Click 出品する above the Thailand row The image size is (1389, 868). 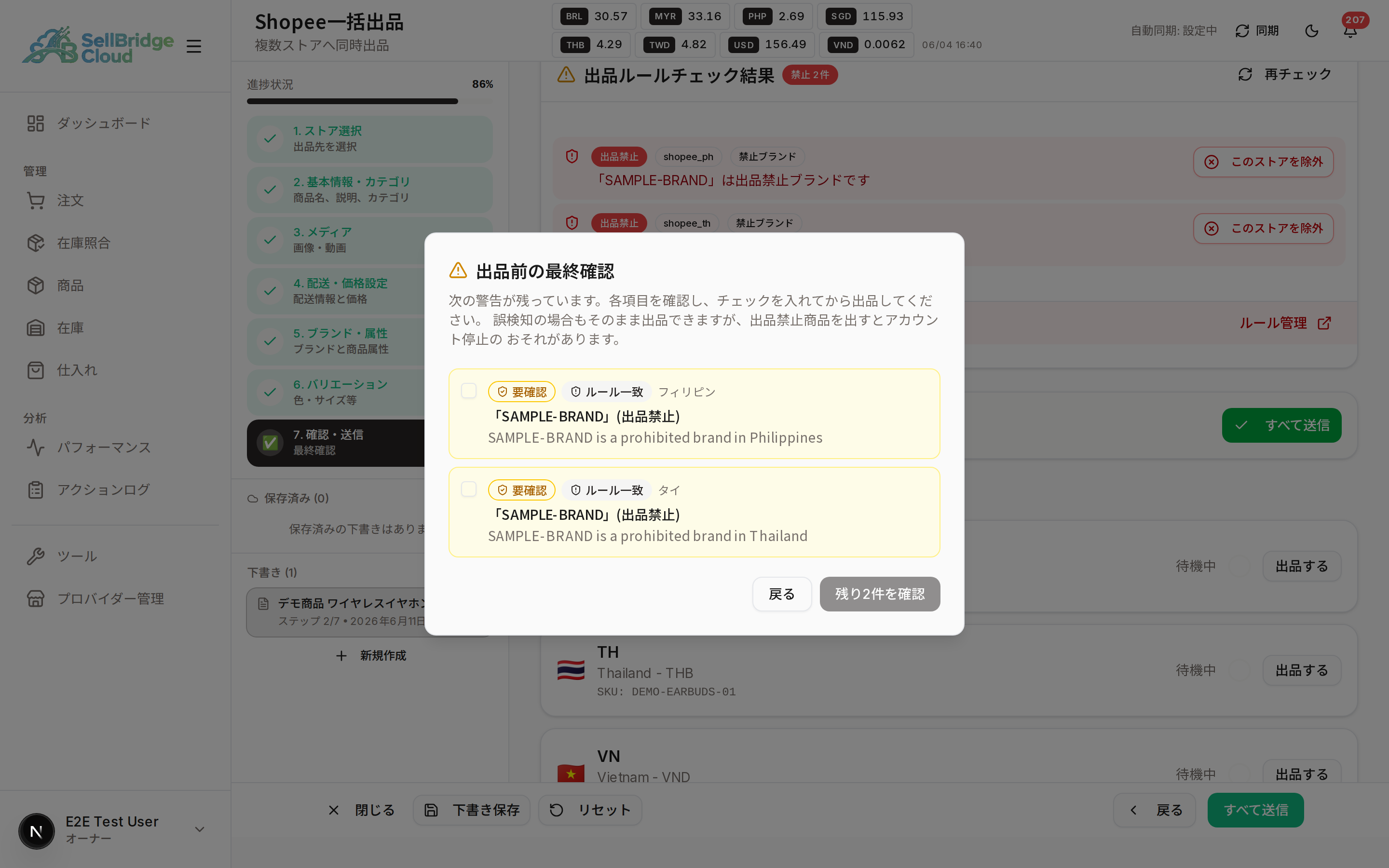[x=1301, y=566]
